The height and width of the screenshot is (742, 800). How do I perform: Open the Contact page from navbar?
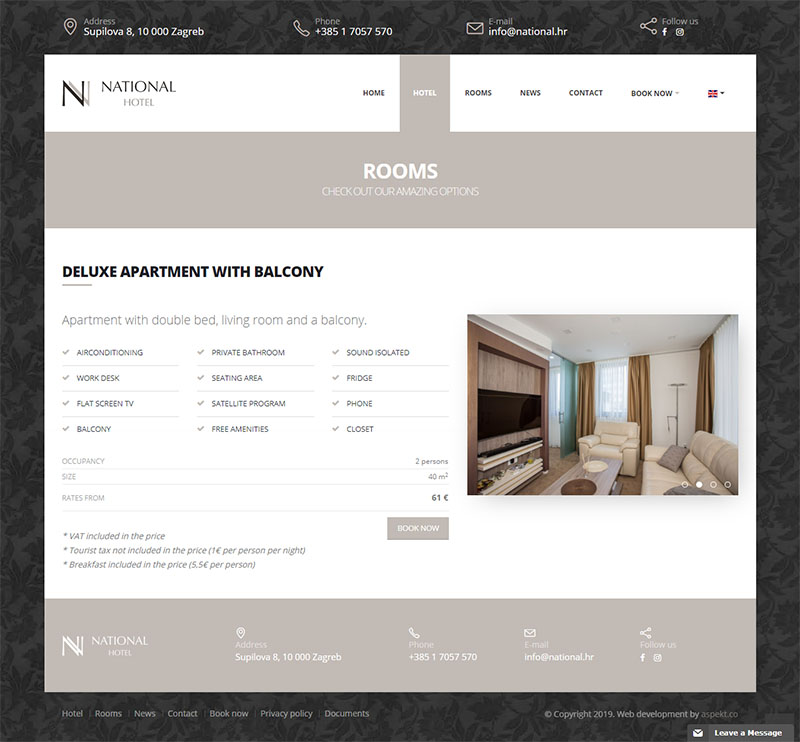[585, 93]
